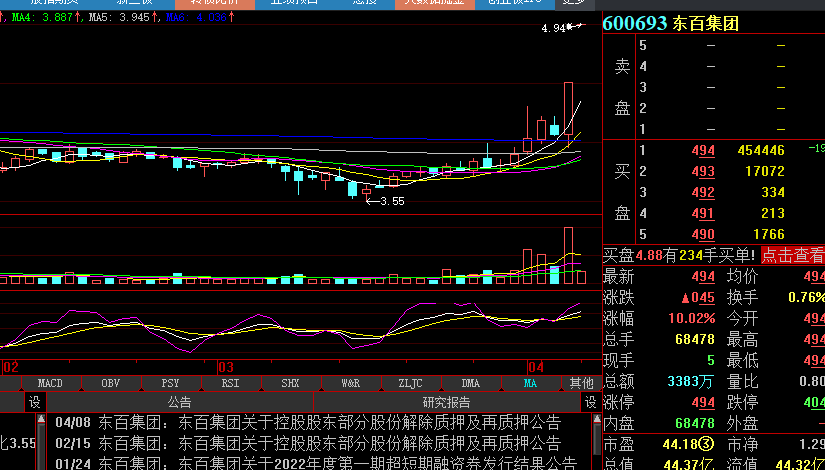825x470 pixels.
Task: Open the 01/24 financing bond result announcement
Action: tap(315, 464)
